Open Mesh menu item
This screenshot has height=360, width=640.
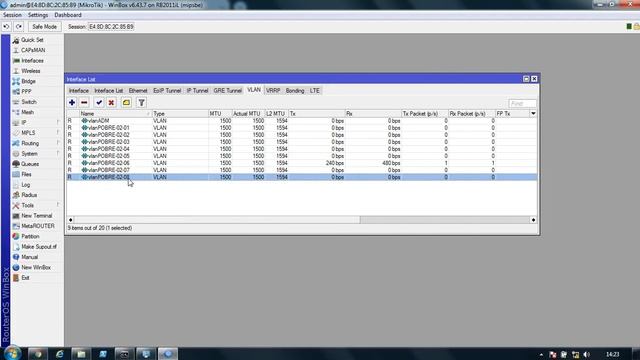click(27, 112)
